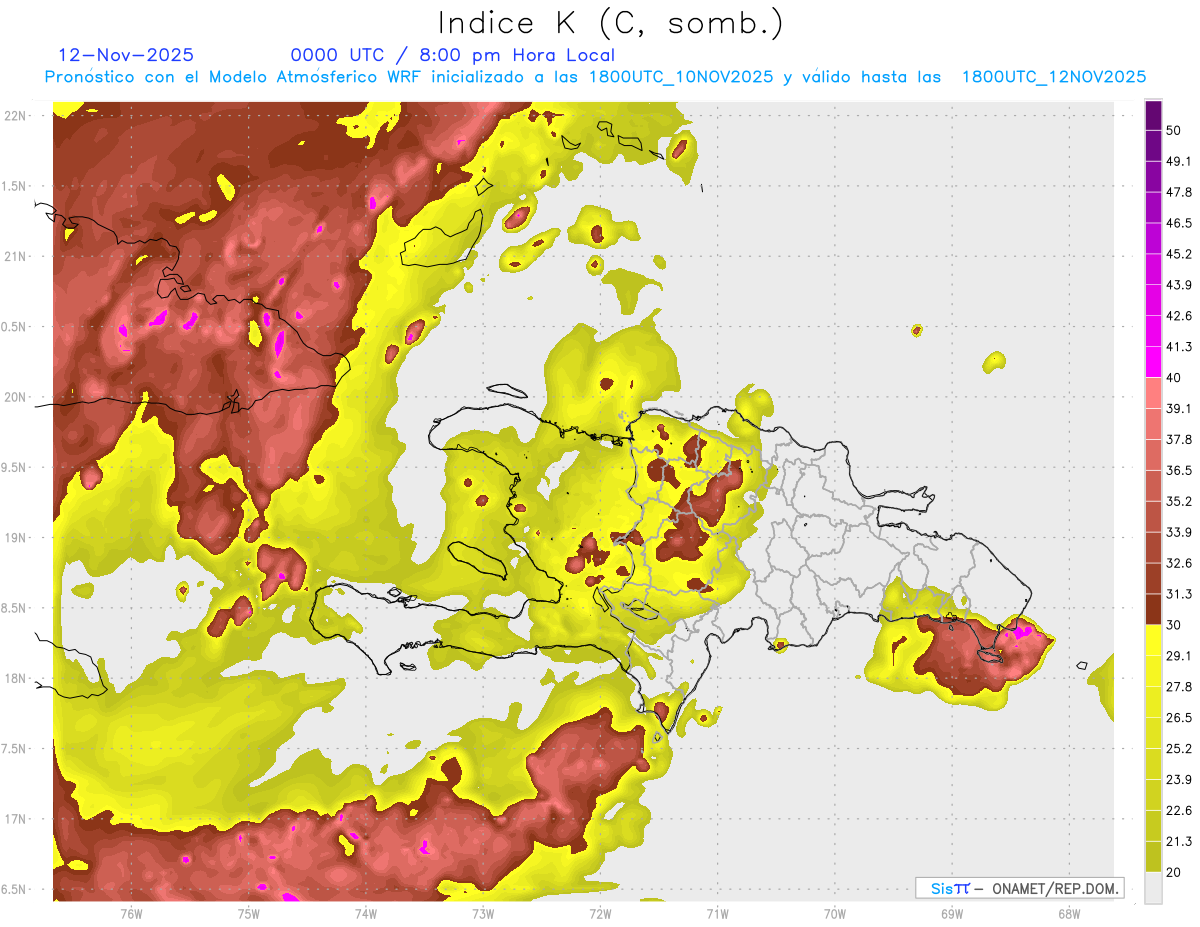Click the legend value "39.1"

1180,408
